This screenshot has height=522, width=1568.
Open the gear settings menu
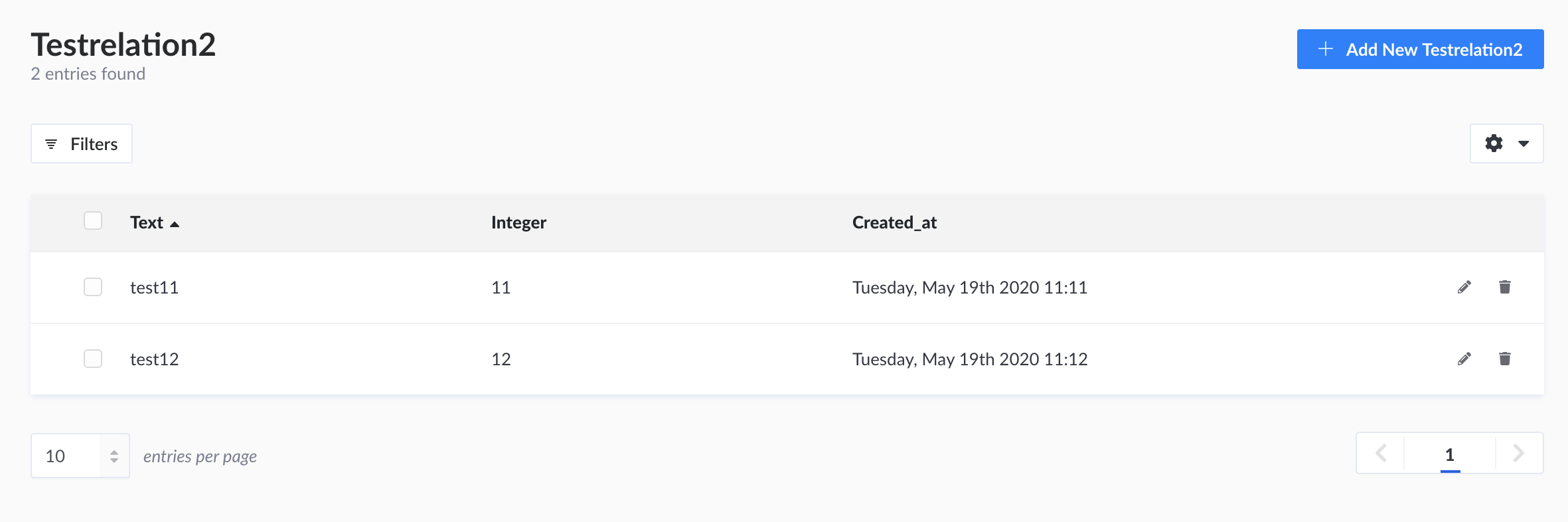point(1494,143)
